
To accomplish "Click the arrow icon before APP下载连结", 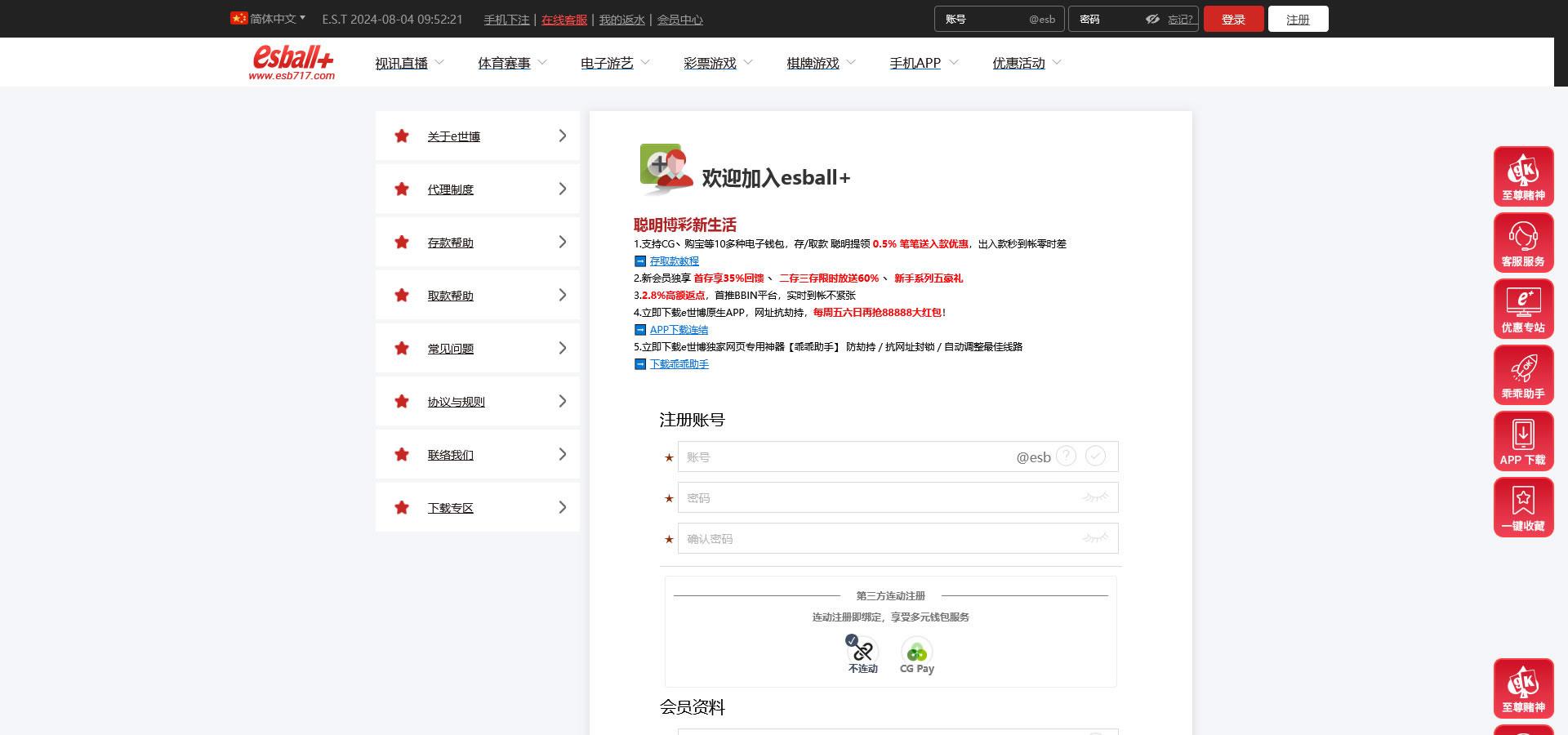I will pyautogui.click(x=640, y=330).
